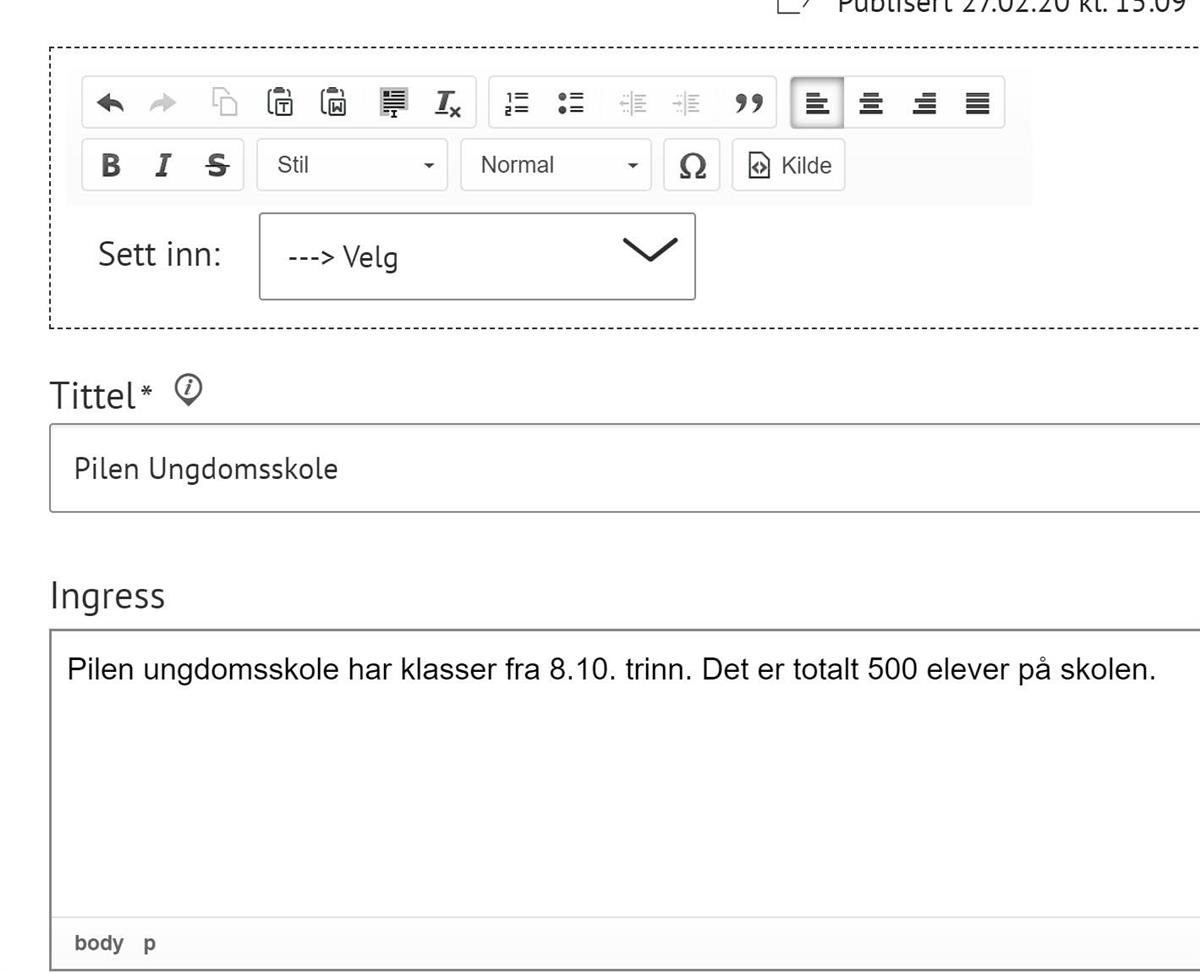Click the Remove Format icon
1200x973 pixels.
(447, 103)
